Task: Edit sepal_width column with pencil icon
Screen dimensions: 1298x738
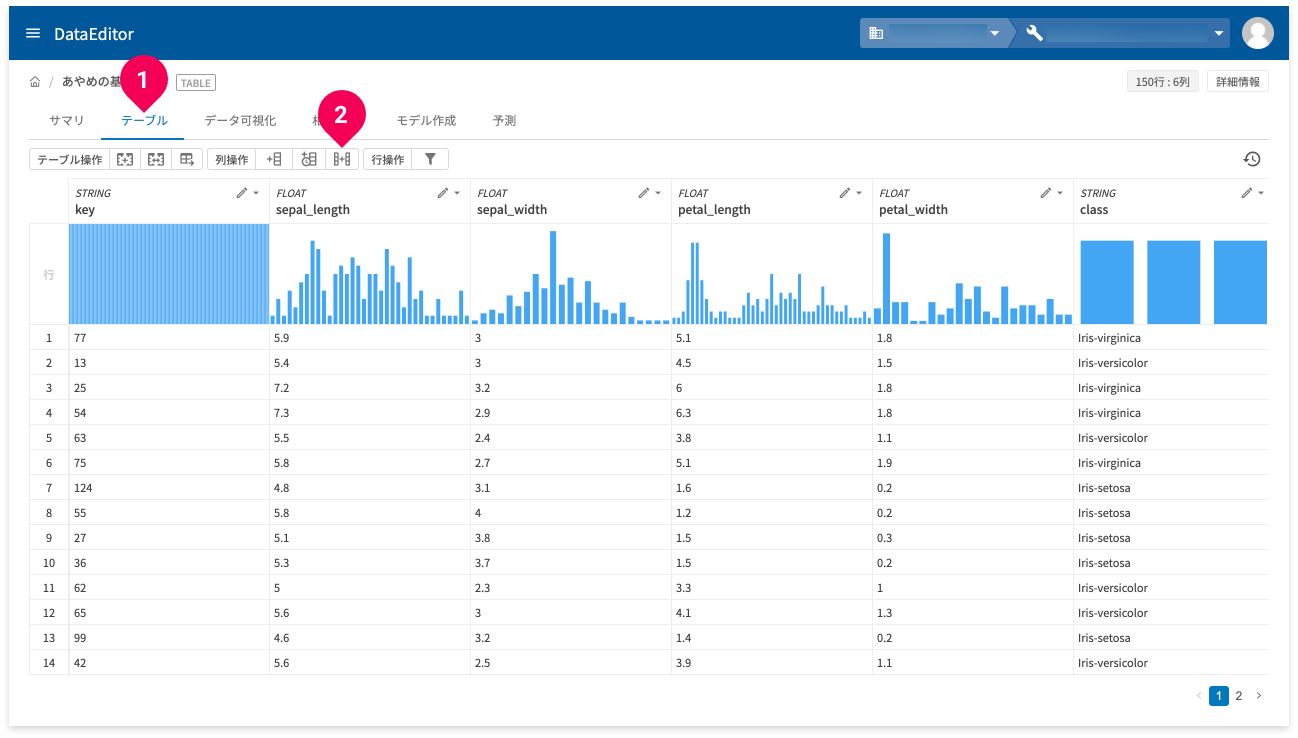Action: click(643, 192)
